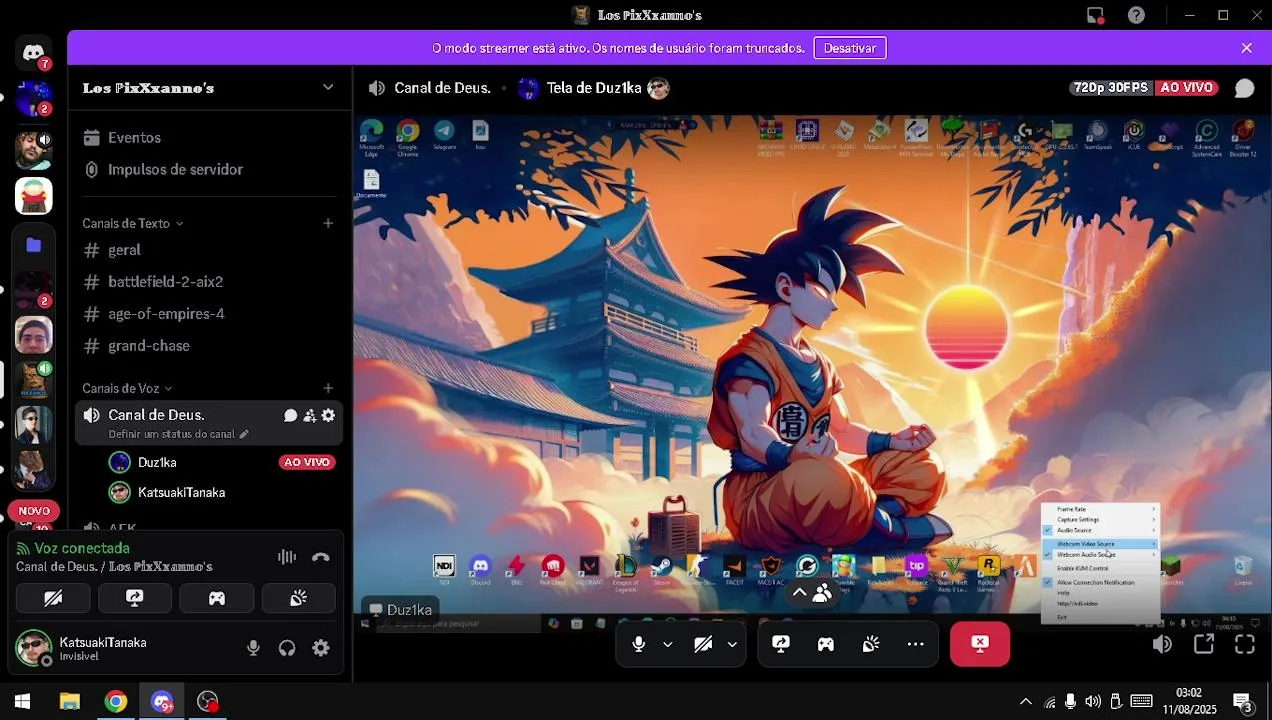Collapse the Canais de Texto category

[133, 223]
